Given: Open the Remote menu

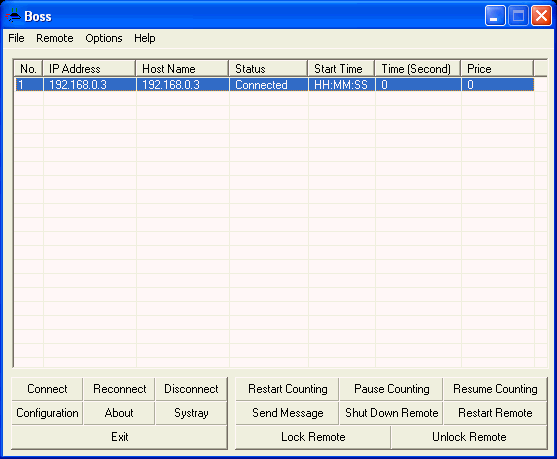Looking at the screenshot, I should click(x=55, y=38).
